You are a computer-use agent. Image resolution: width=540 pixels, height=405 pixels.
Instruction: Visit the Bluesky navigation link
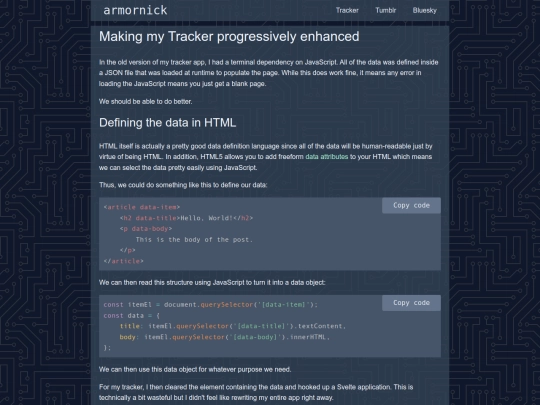[425, 10]
